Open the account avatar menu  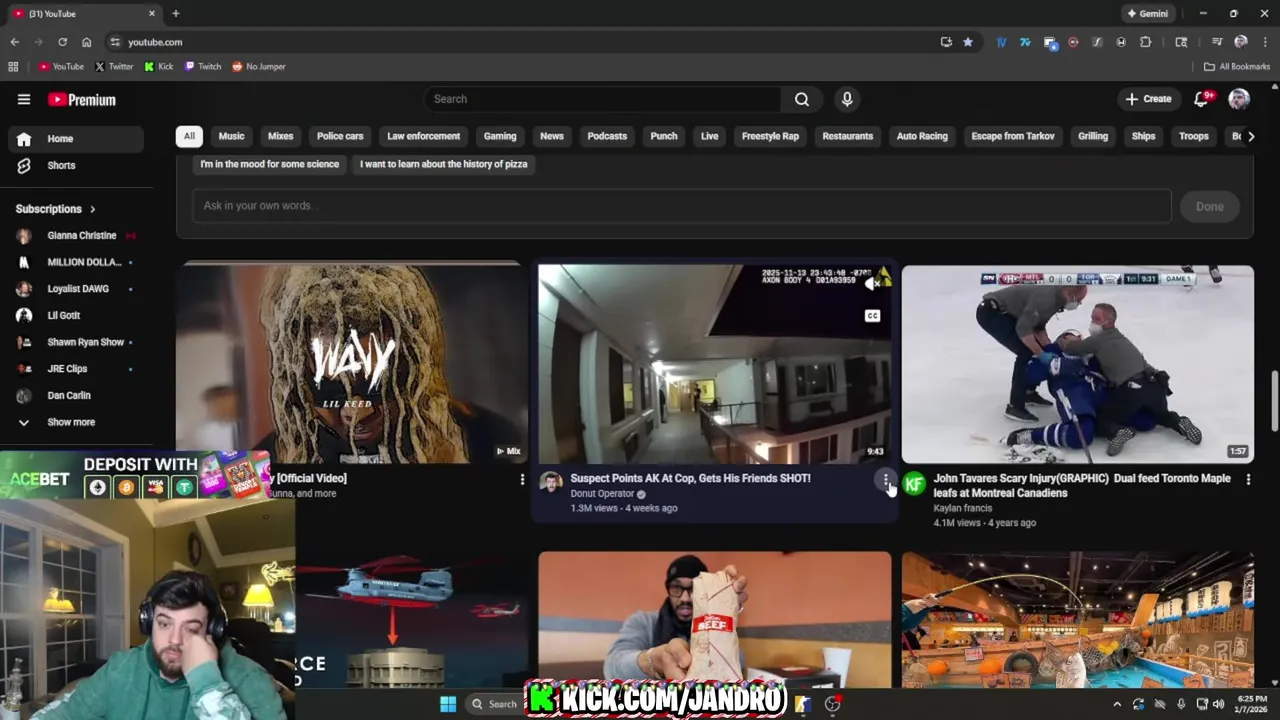(x=1239, y=99)
